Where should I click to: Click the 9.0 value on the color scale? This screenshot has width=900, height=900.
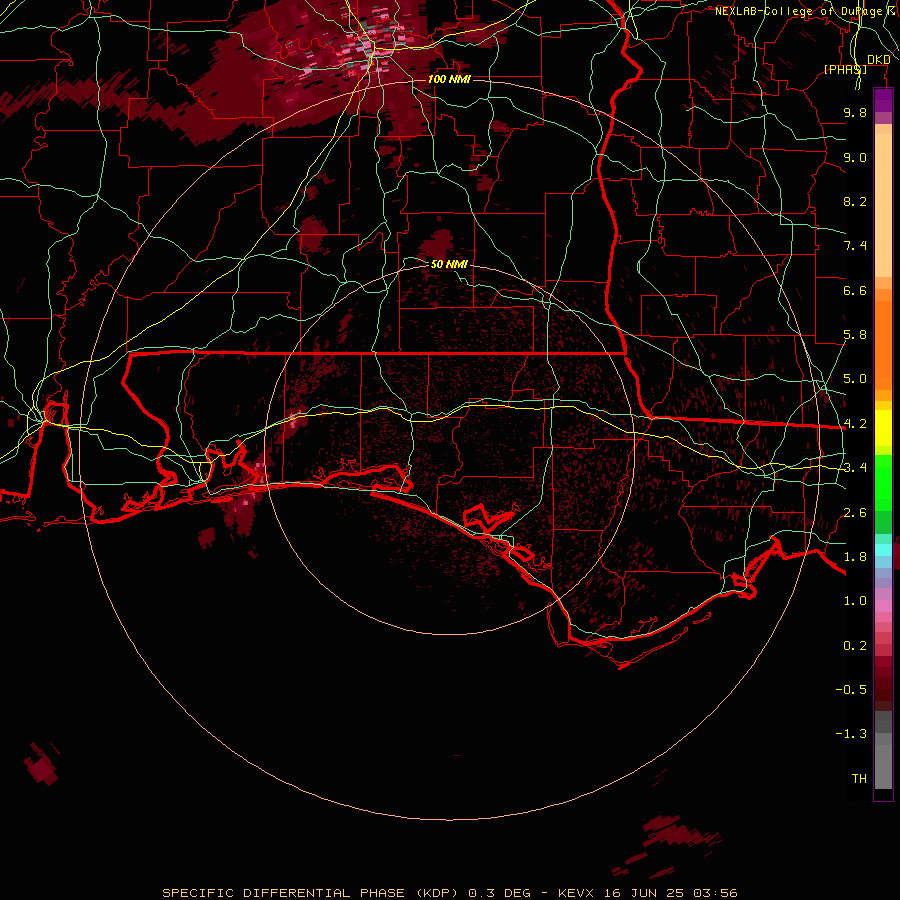tap(855, 157)
